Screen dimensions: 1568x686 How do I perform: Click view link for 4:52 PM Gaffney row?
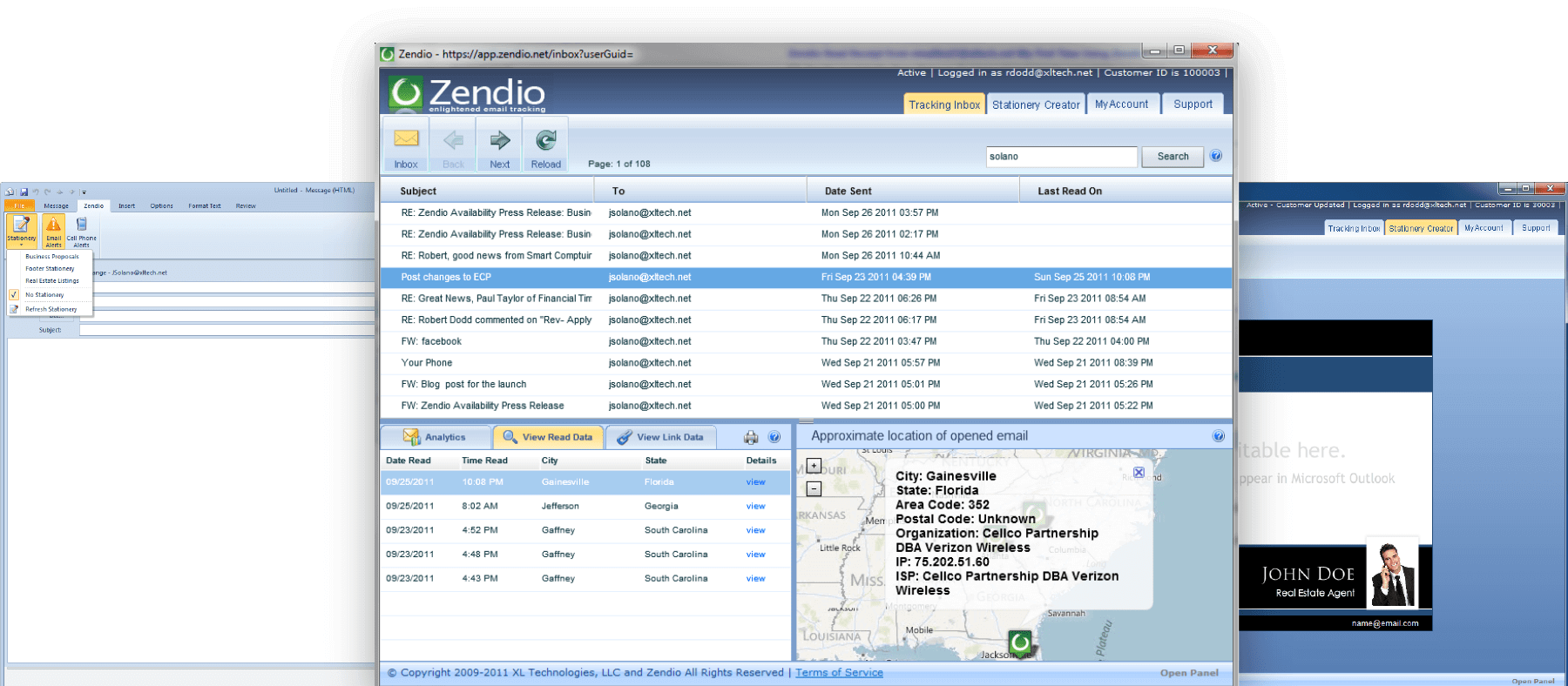(x=755, y=530)
